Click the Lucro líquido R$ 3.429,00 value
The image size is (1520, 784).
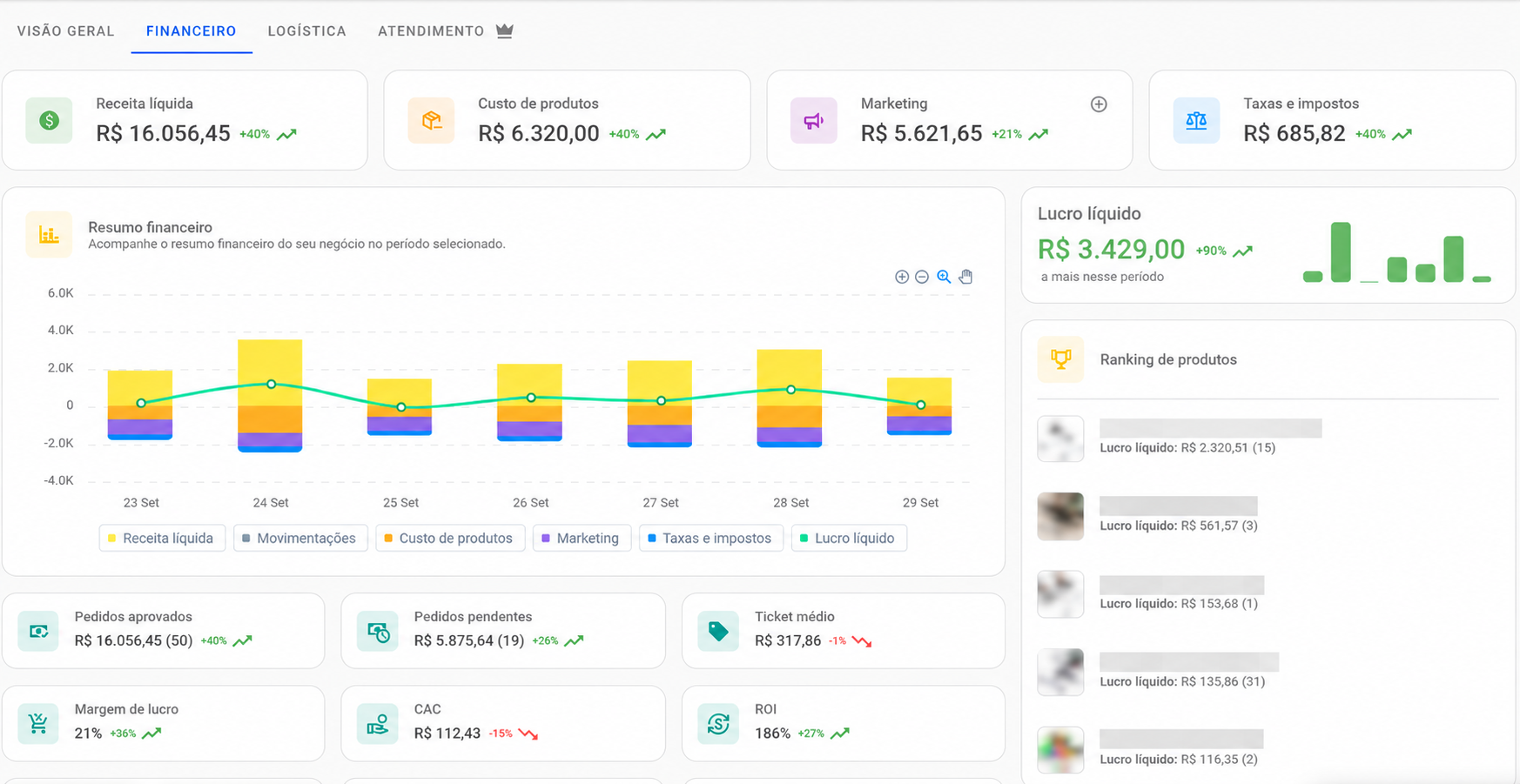pyautogui.click(x=1111, y=250)
